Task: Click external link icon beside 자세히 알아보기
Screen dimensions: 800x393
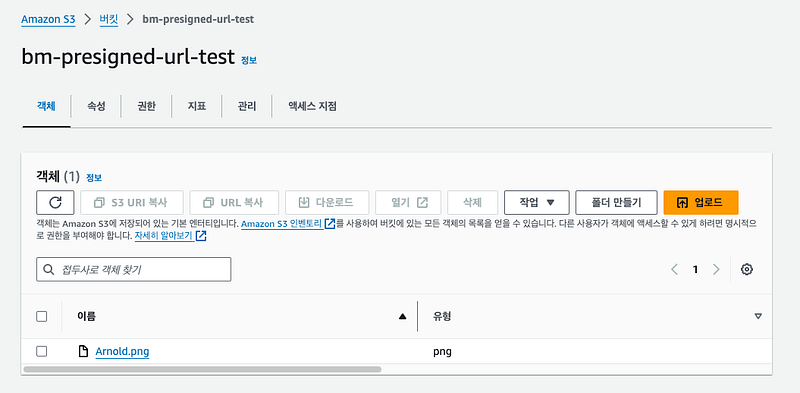Action: (201, 236)
